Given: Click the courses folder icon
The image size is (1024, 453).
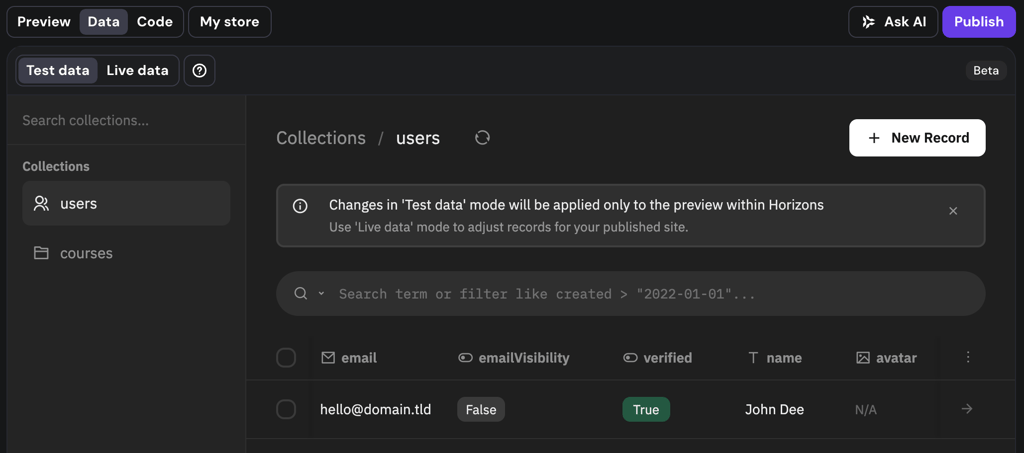Looking at the screenshot, I should click(41, 253).
